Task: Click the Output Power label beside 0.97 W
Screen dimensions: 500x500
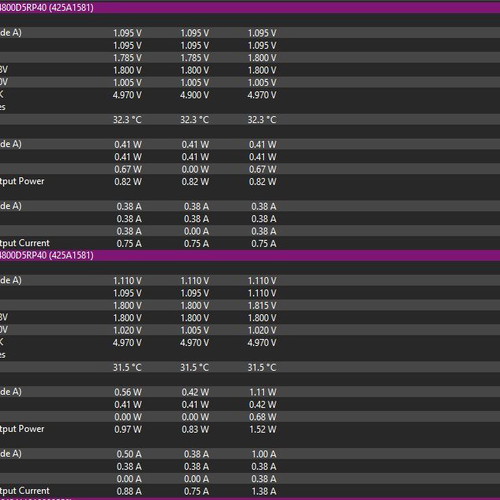Action: click(x=22, y=429)
